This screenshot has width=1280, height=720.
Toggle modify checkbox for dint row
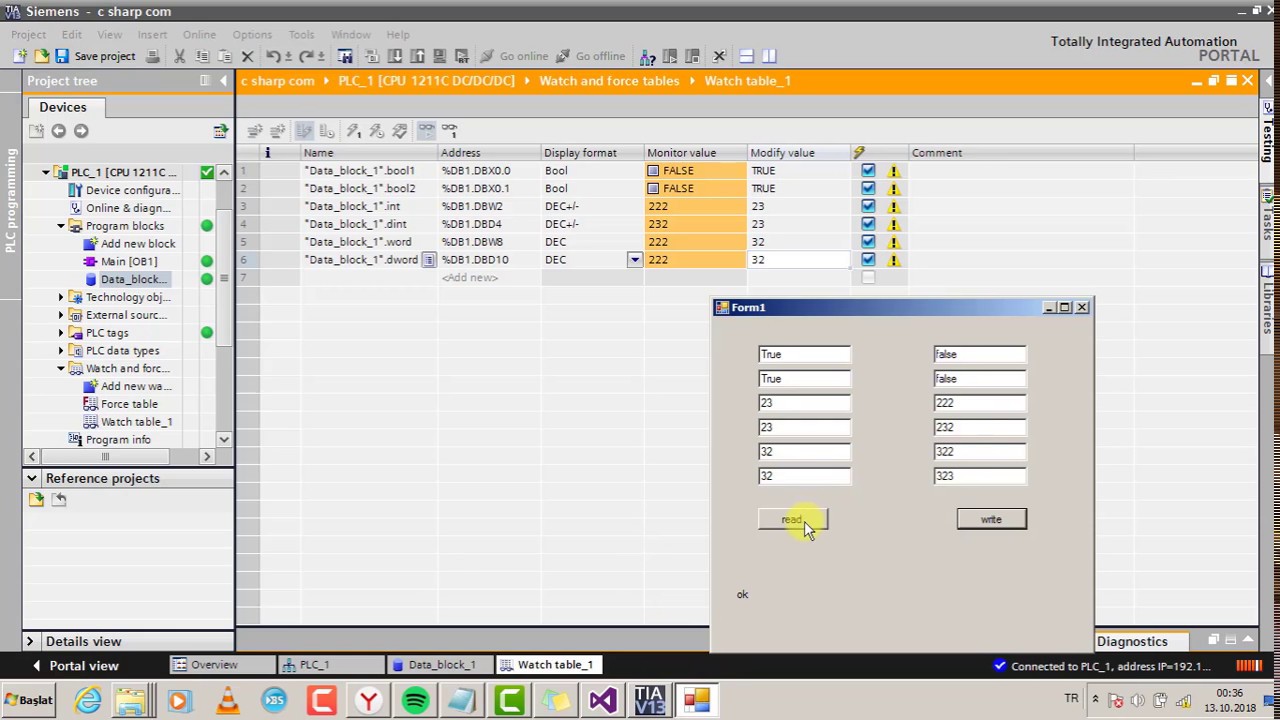868,225
